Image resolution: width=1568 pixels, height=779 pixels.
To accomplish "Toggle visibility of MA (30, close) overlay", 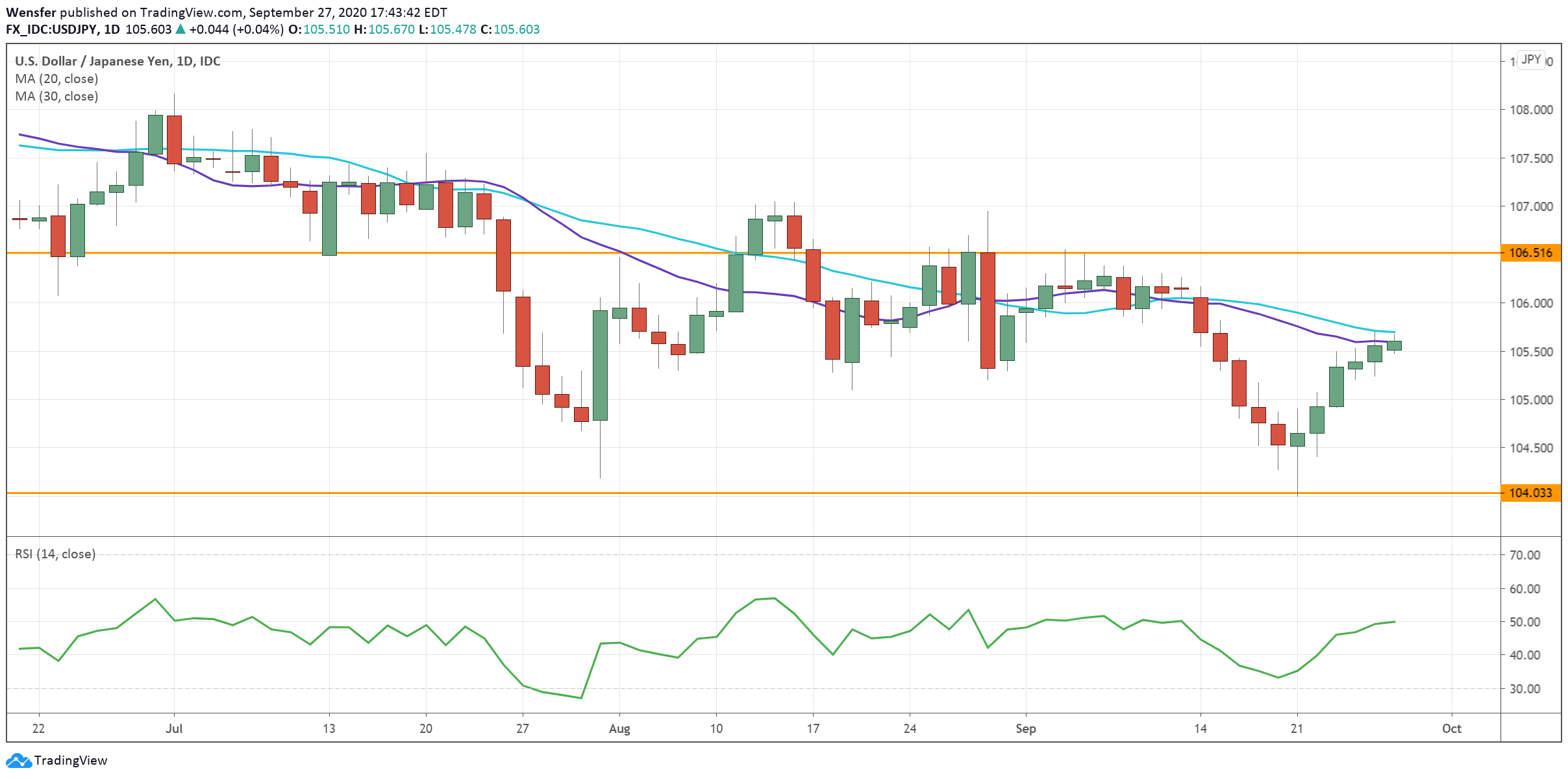I will (57, 96).
